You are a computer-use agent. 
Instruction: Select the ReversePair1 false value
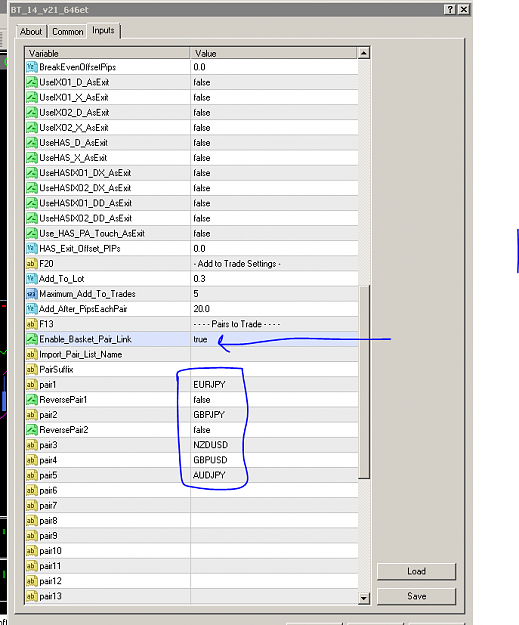click(202, 400)
